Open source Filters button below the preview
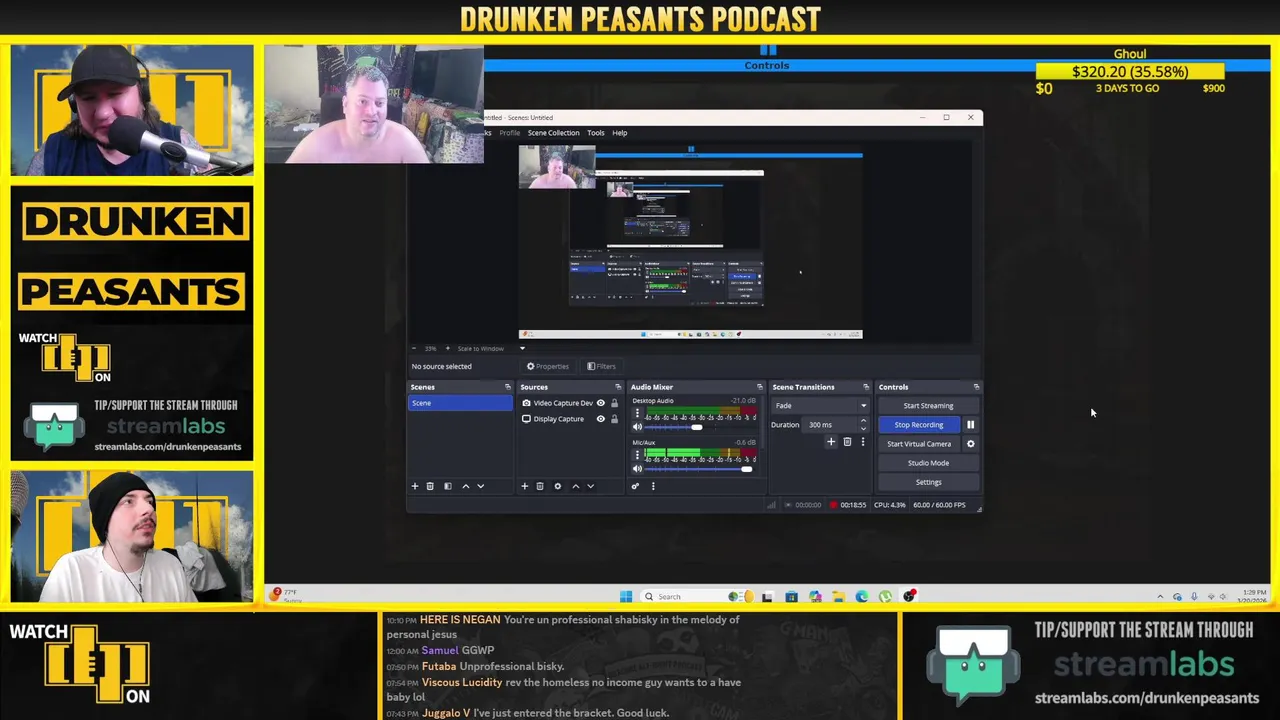Viewport: 1280px width, 720px height. 601,366
